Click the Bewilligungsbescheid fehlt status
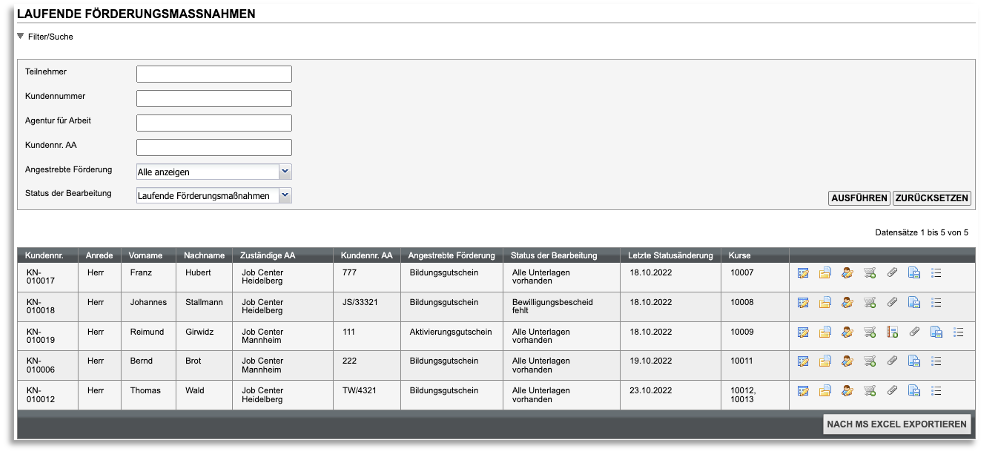The image size is (982, 454). (x=552, y=306)
